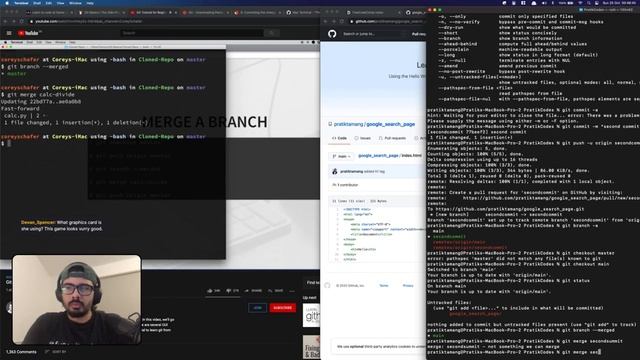Open the second Up next video thumbnail

[x=311, y=347]
